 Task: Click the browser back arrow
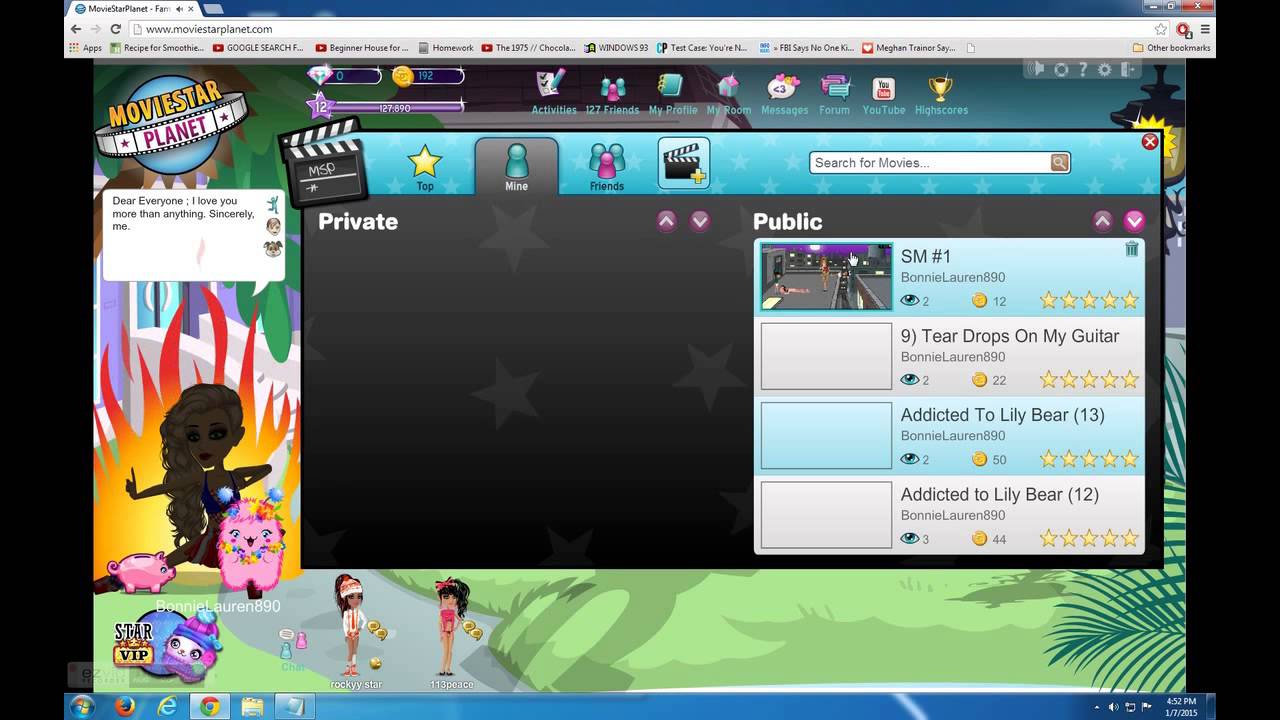pyautogui.click(x=76, y=29)
